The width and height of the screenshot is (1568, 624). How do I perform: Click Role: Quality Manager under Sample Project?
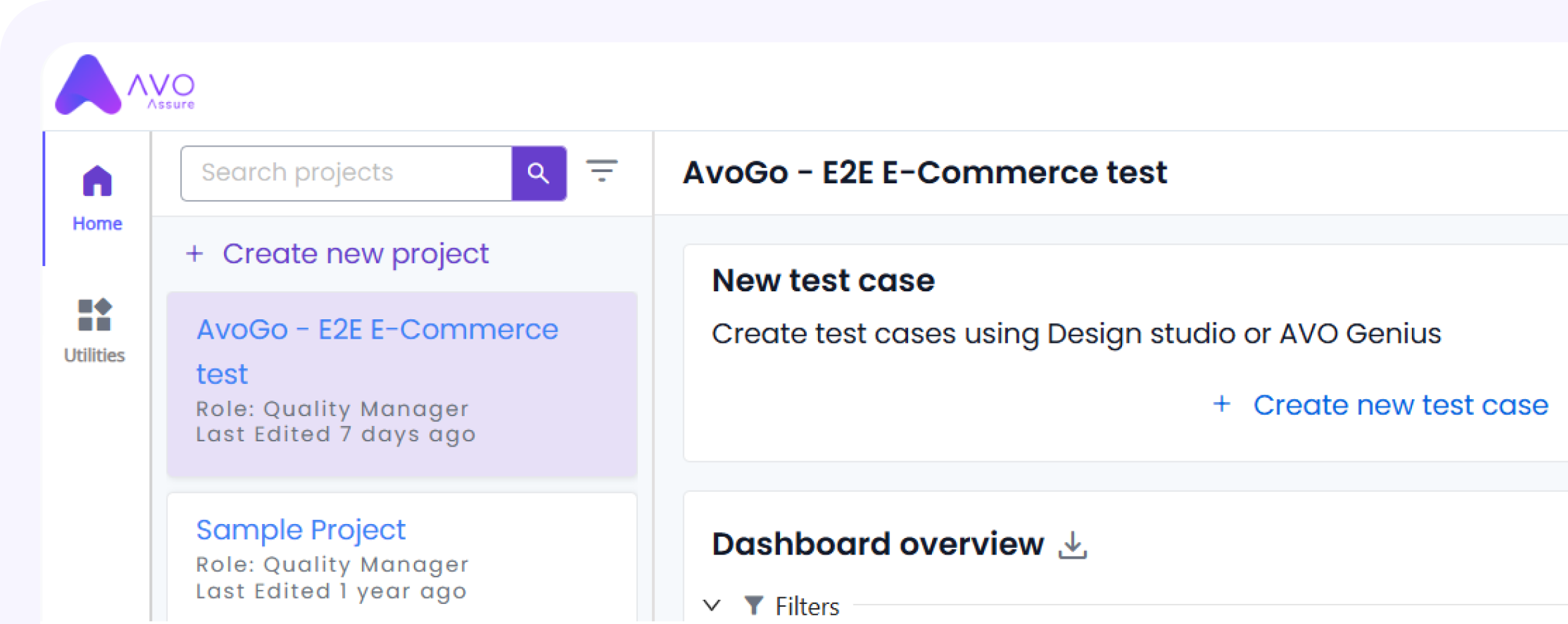(333, 565)
